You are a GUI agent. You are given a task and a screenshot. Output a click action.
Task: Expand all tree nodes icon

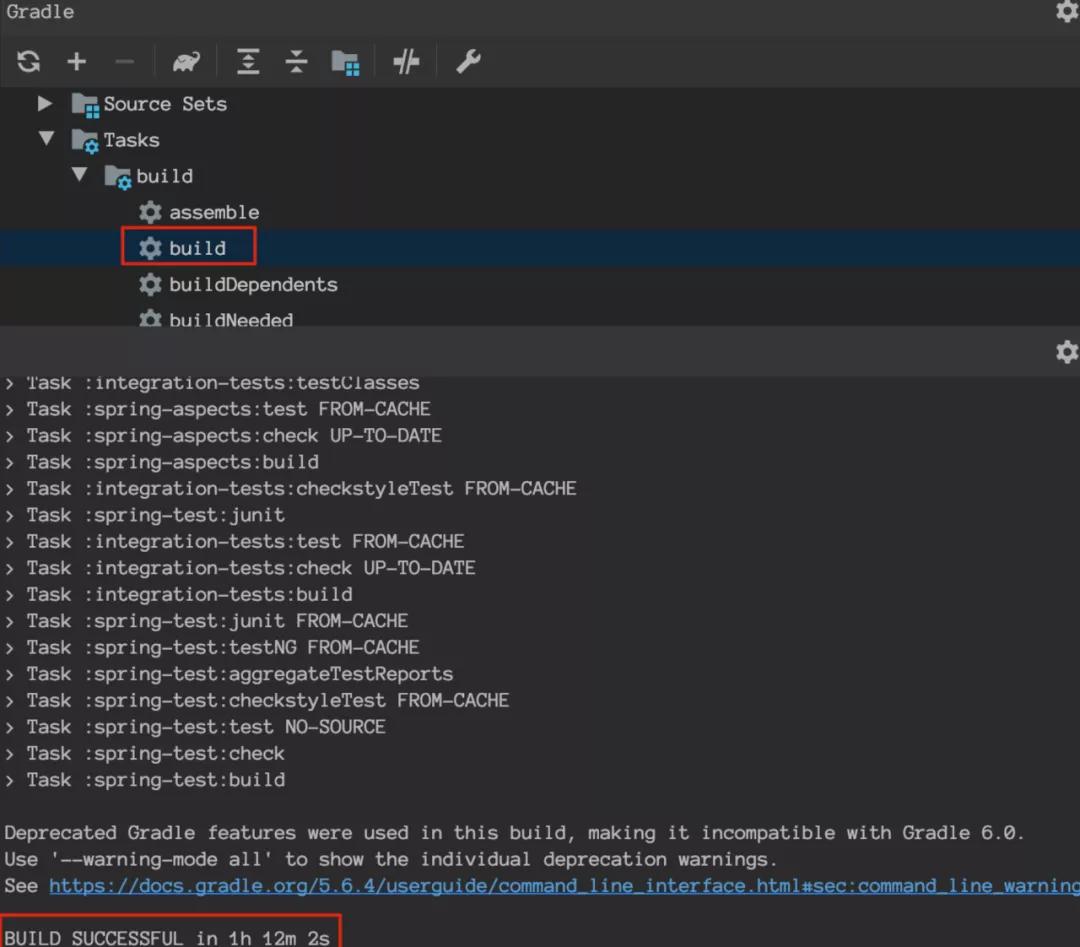tap(248, 61)
